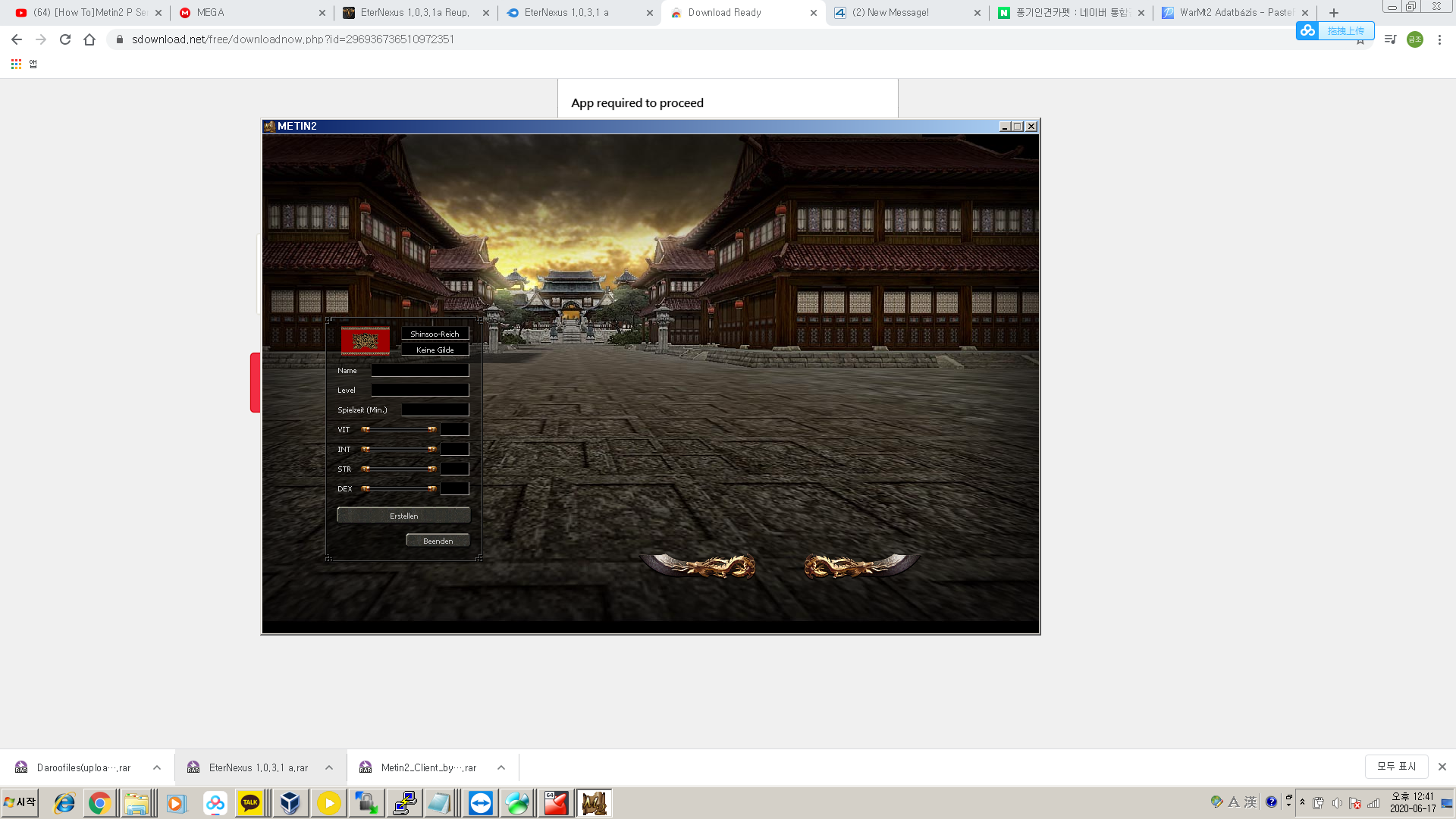Open Chrome three-dot menu
This screenshot has height=819, width=1456.
tap(1439, 39)
